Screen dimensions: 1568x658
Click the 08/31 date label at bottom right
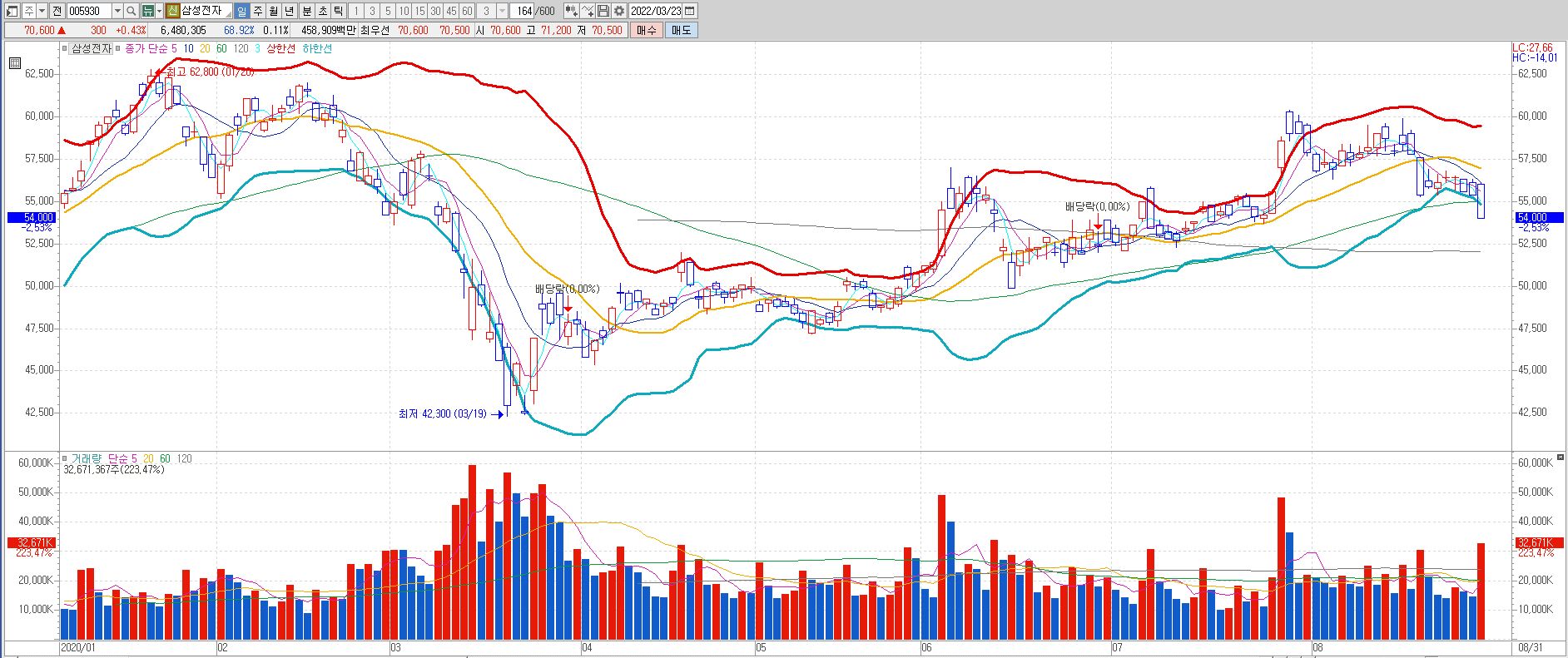(x=1530, y=647)
